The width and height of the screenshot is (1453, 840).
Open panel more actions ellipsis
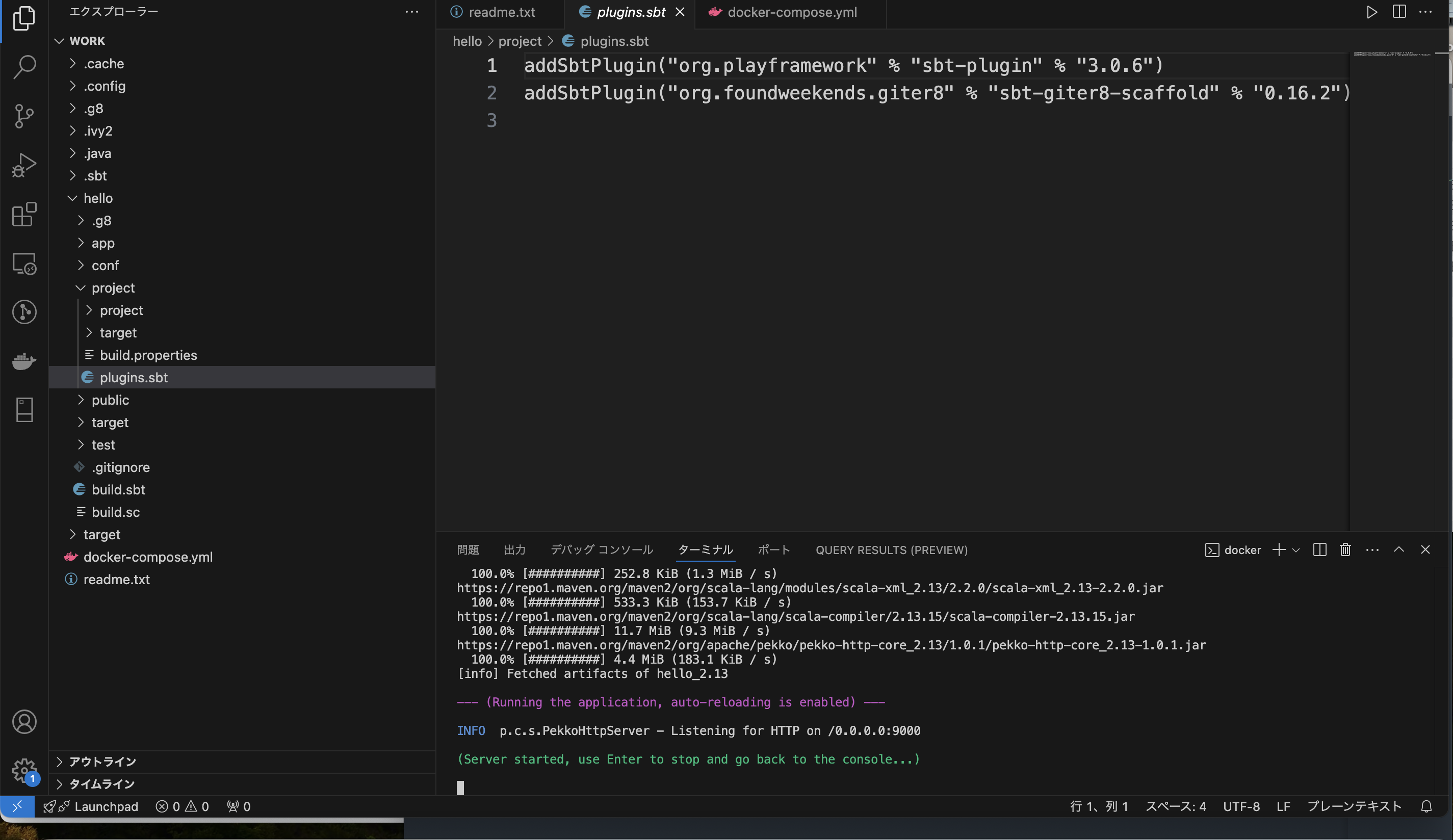(1372, 550)
